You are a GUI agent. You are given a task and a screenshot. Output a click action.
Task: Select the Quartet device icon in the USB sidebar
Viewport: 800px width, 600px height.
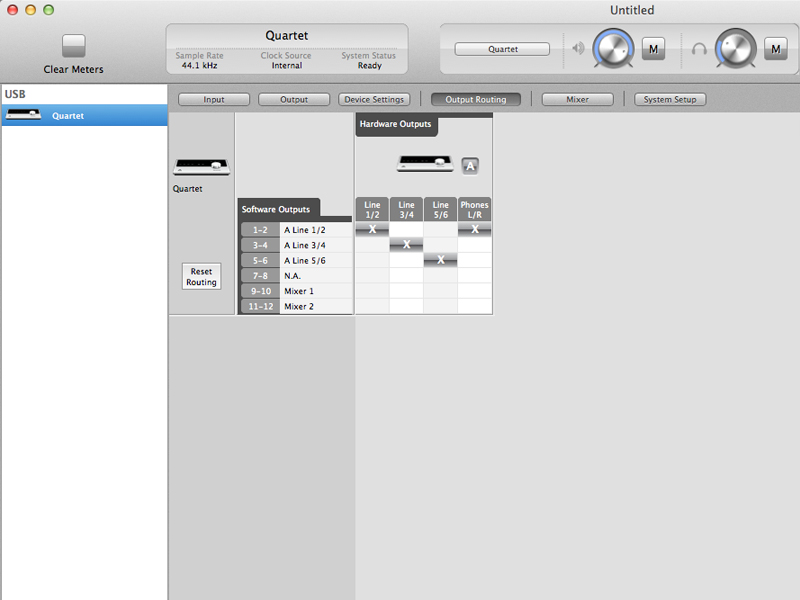coord(23,115)
